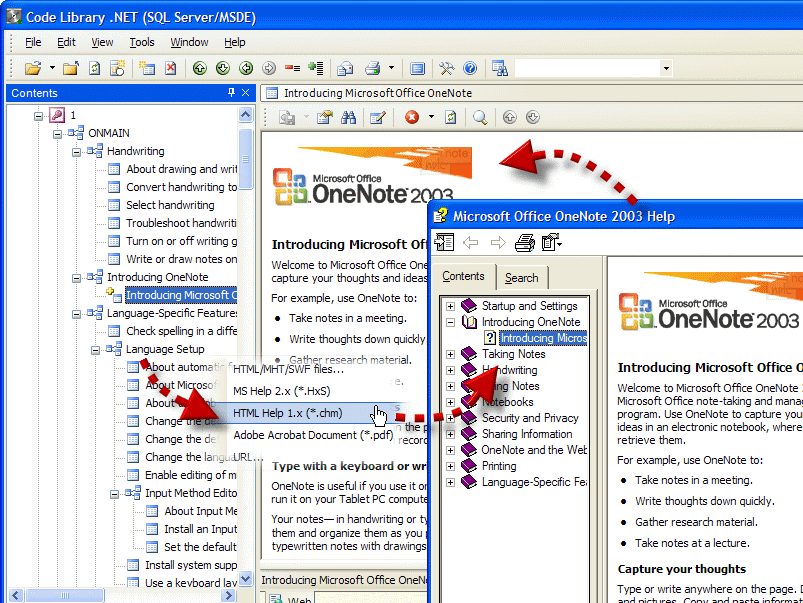Screen dimensions: 803x603
Task: Expand Printing book in Help contents
Action: [x=450, y=466]
